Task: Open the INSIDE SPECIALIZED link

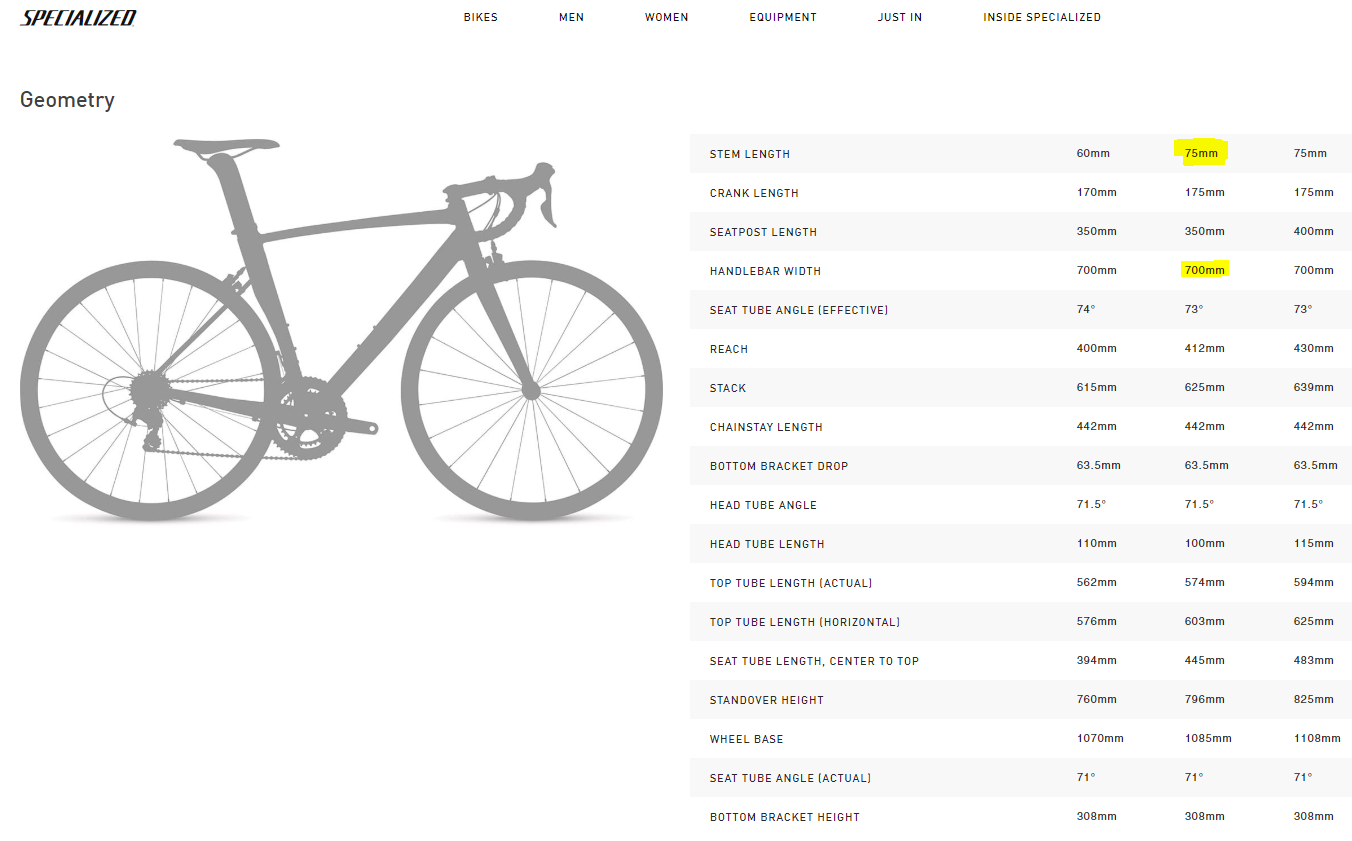Action: 1041,18
